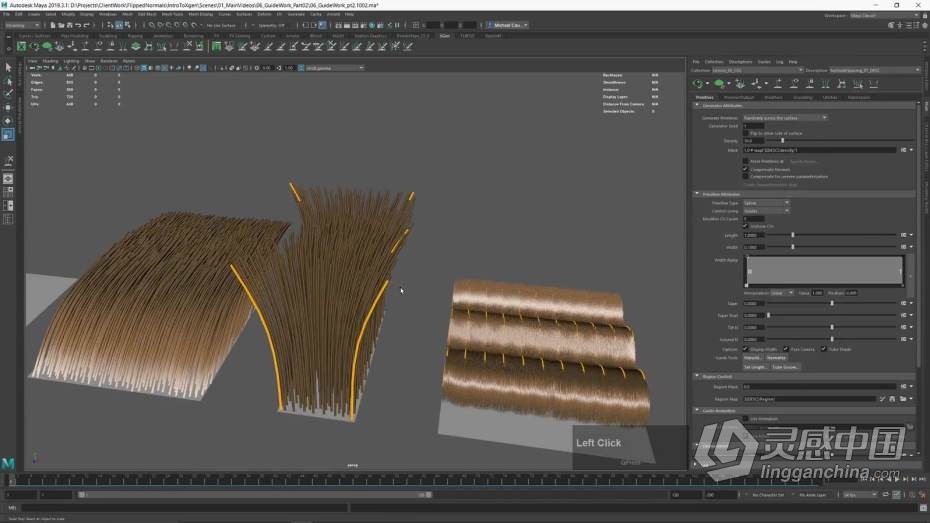930x523 pixels.
Task: Click expression icon beside the Length slider
Action: pos(903,235)
